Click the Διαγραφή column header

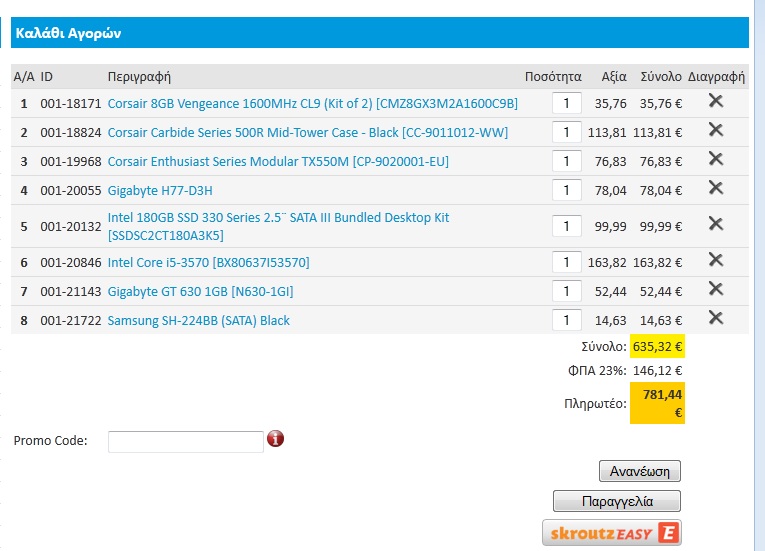(716, 77)
